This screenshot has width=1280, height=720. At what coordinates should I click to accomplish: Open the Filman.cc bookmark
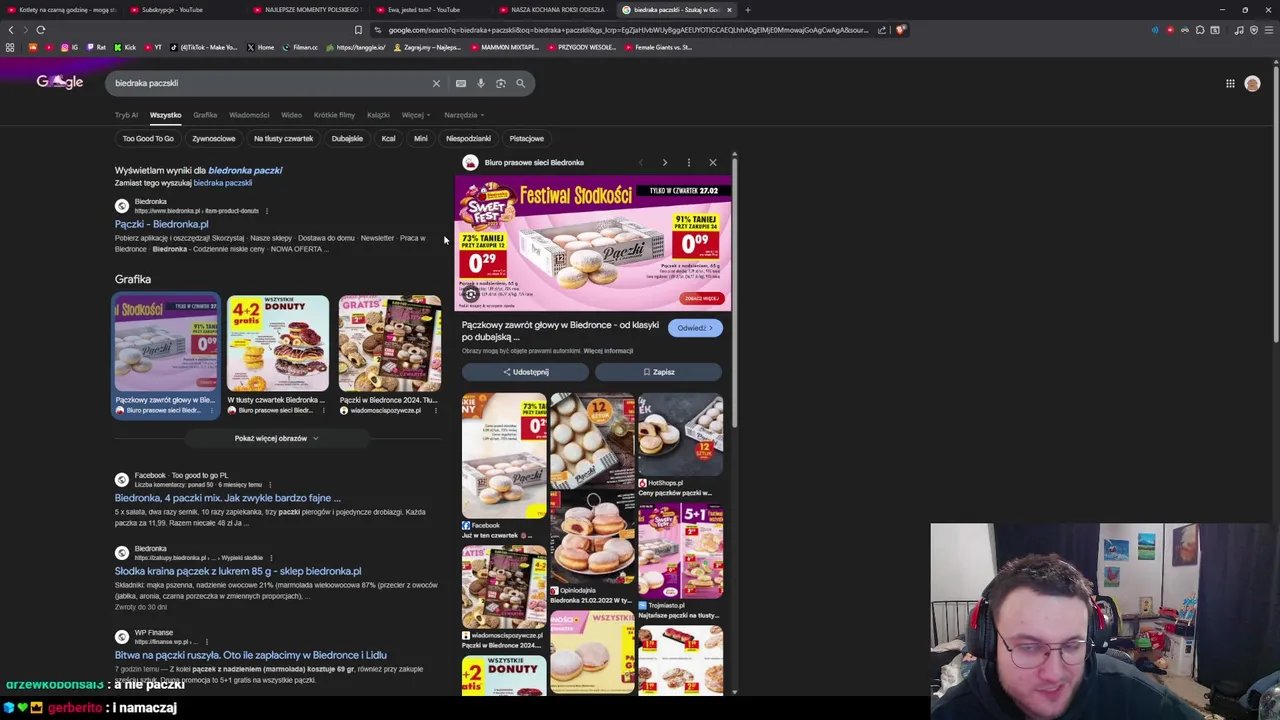(300, 47)
